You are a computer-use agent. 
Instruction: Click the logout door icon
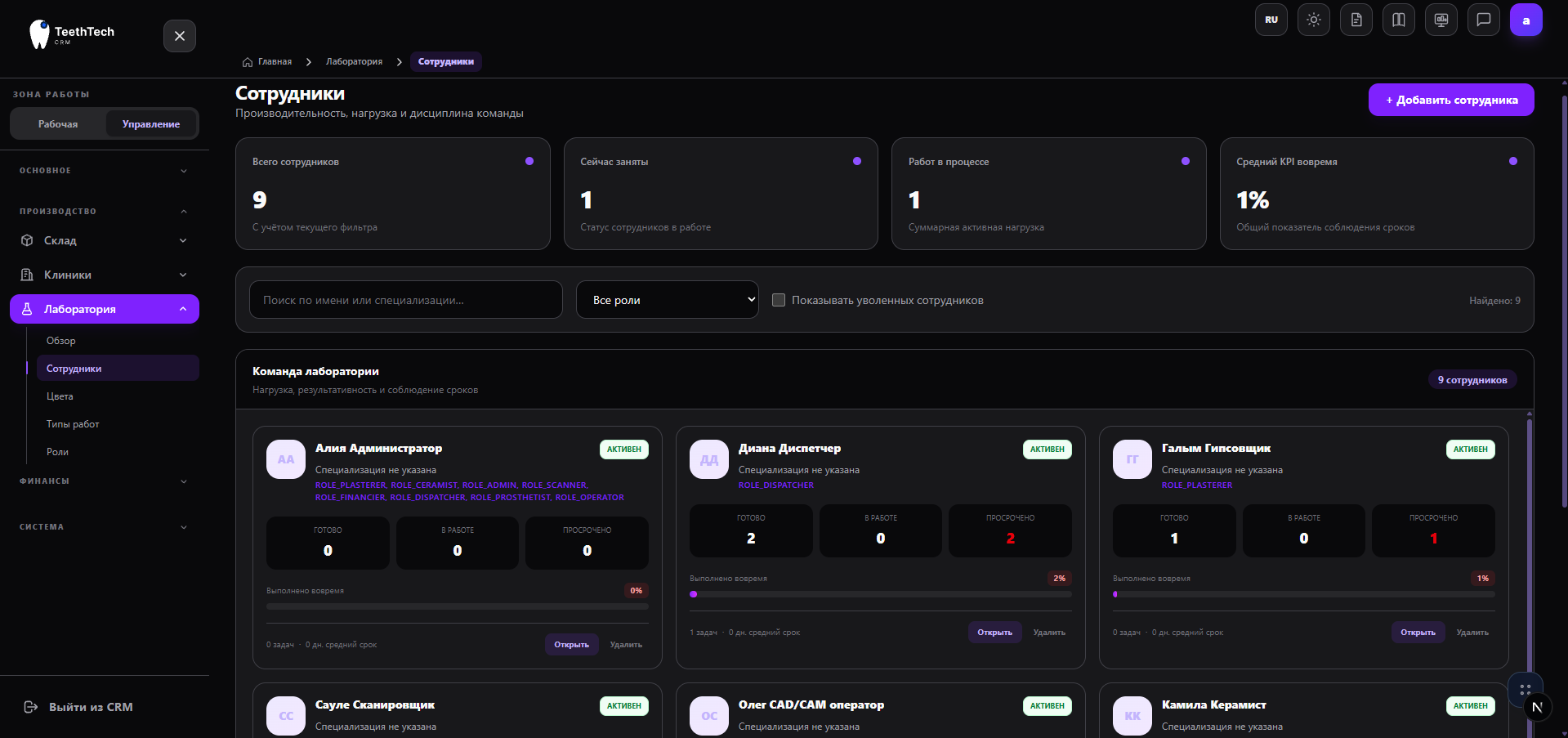[x=31, y=707]
